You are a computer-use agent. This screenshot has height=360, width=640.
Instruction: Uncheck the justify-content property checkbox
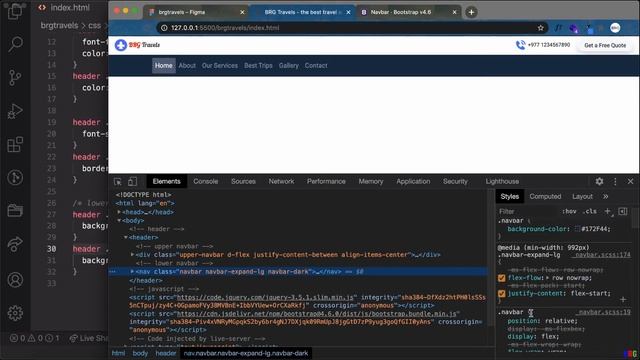point(502,293)
